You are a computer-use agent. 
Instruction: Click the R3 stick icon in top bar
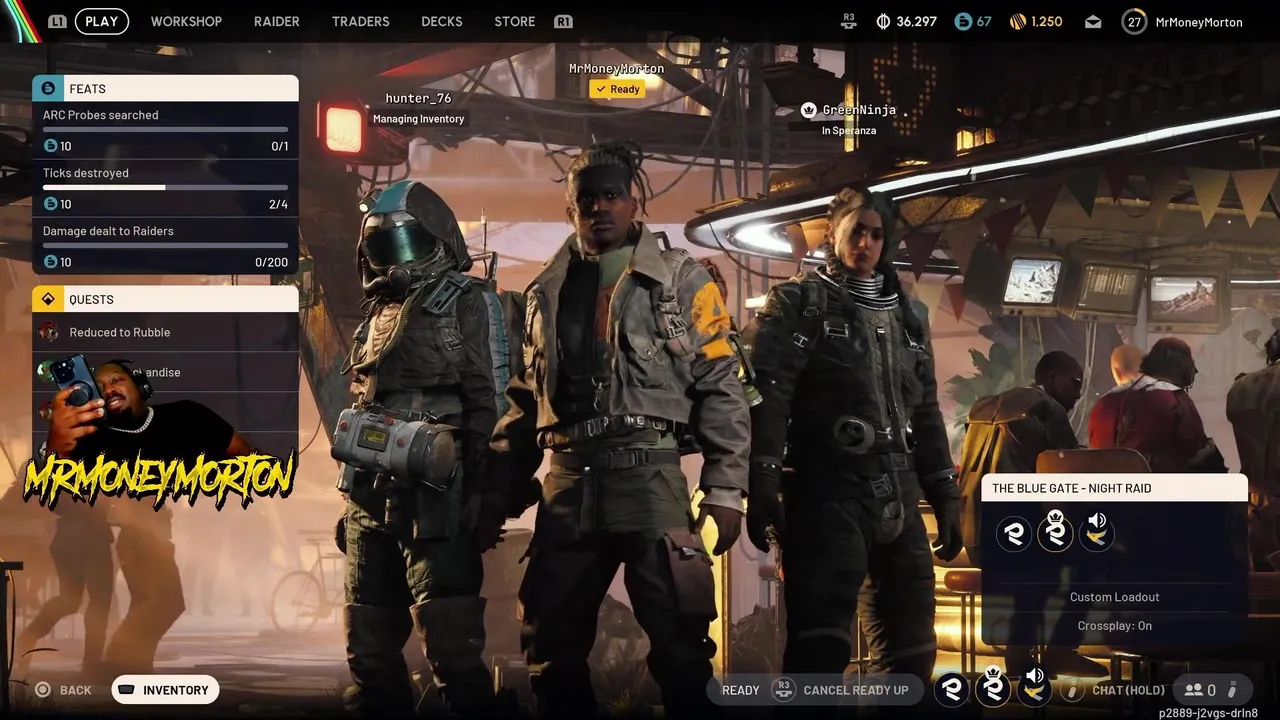coord(849,21)
